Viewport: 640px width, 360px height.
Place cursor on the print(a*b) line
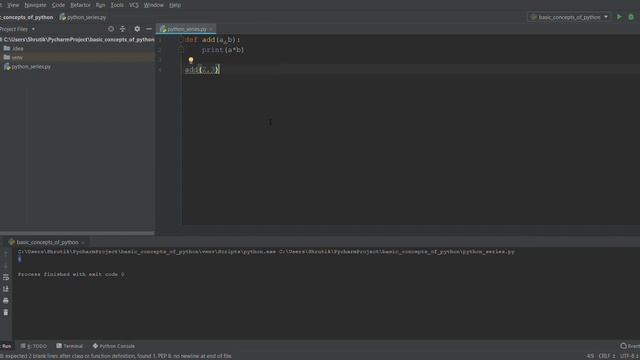222,50
